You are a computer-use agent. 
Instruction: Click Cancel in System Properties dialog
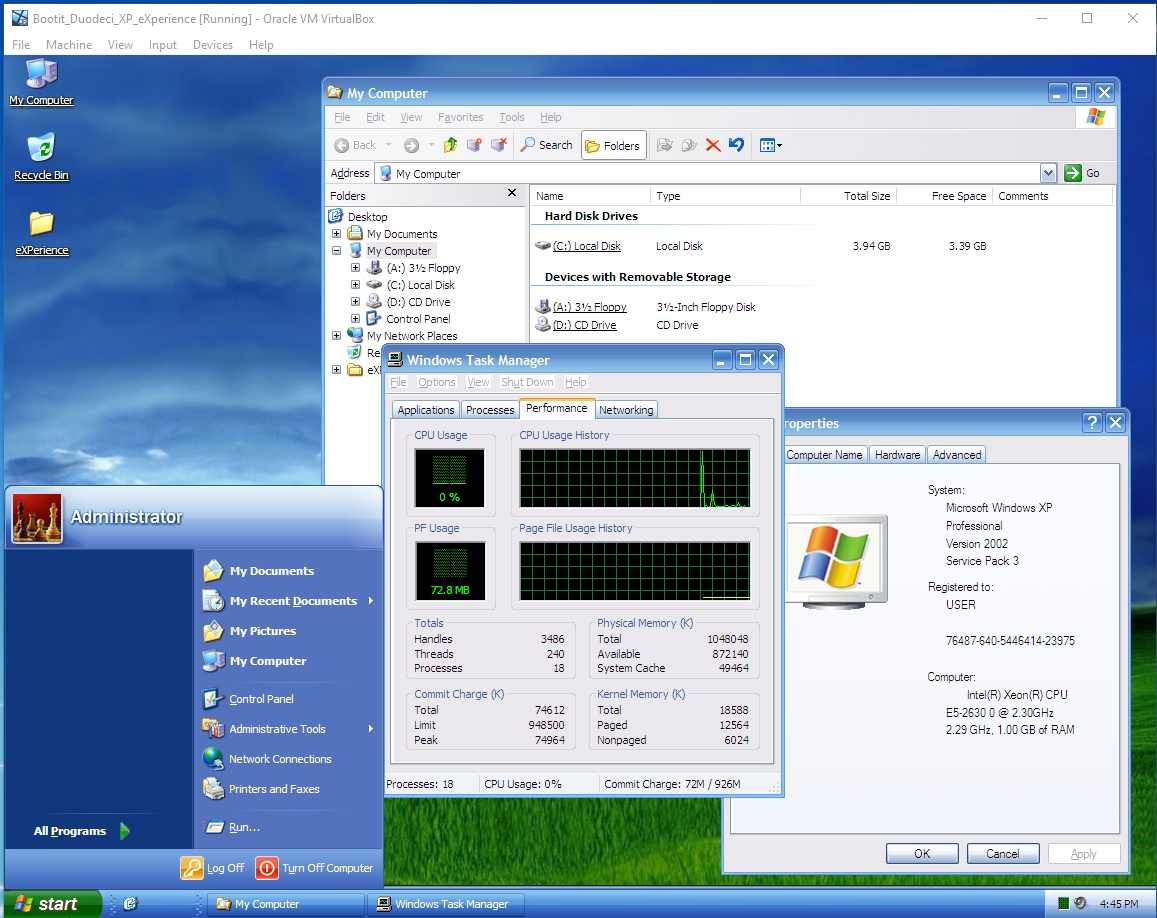pos(1003,854)
